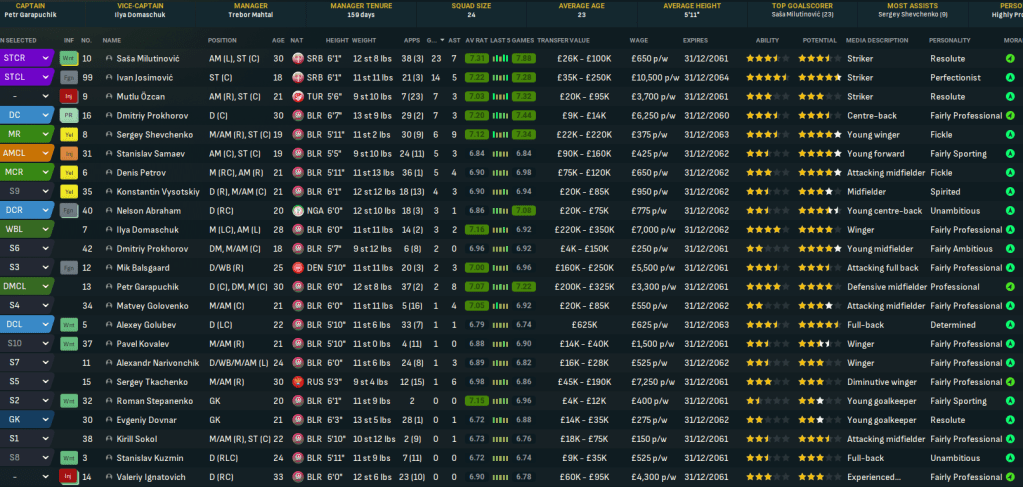
Task: Click the Russia flag icon for Sergey Tkachenko
Action: tap(298, 383)
